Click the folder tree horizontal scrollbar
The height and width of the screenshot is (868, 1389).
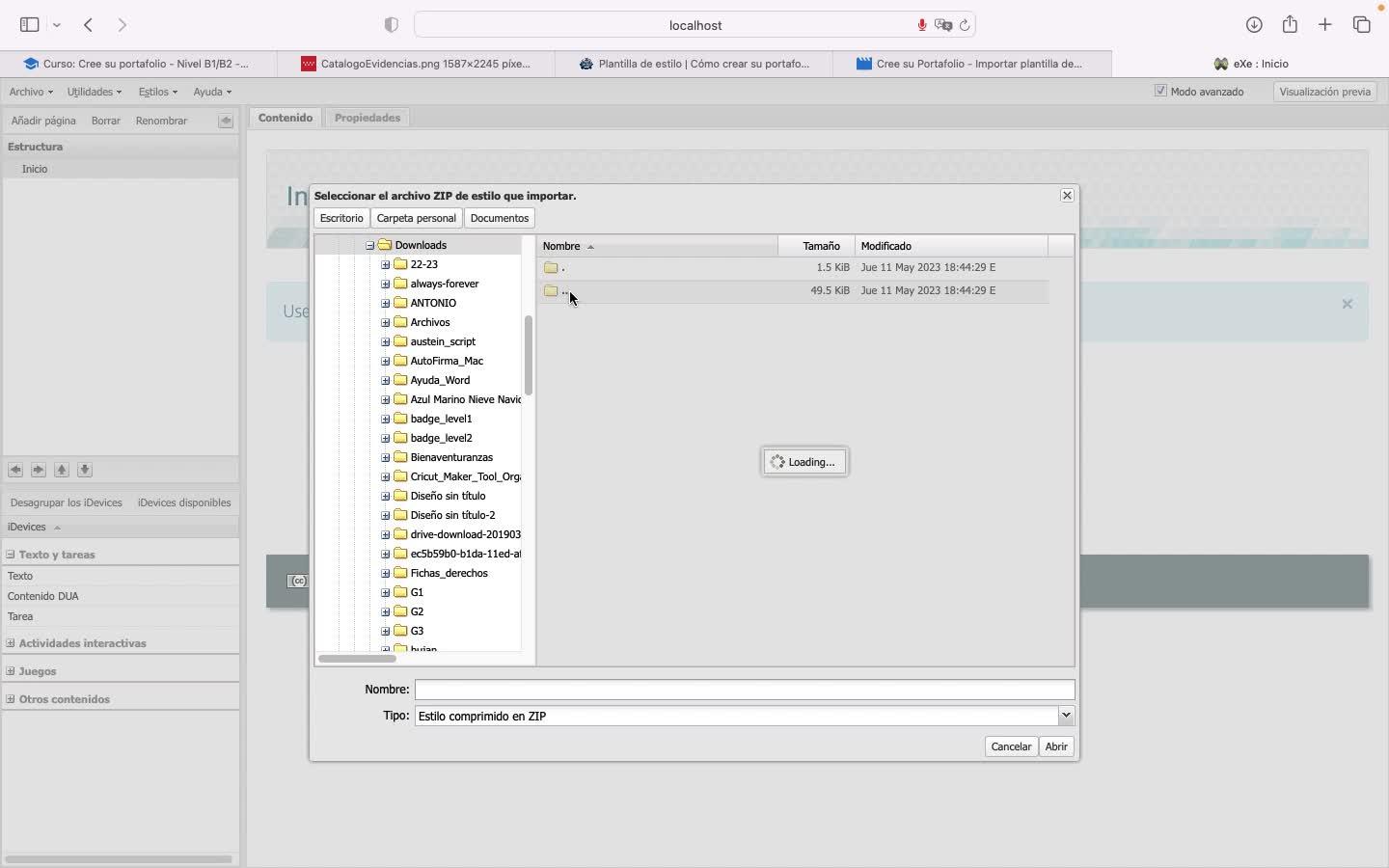tap(357, 659)
